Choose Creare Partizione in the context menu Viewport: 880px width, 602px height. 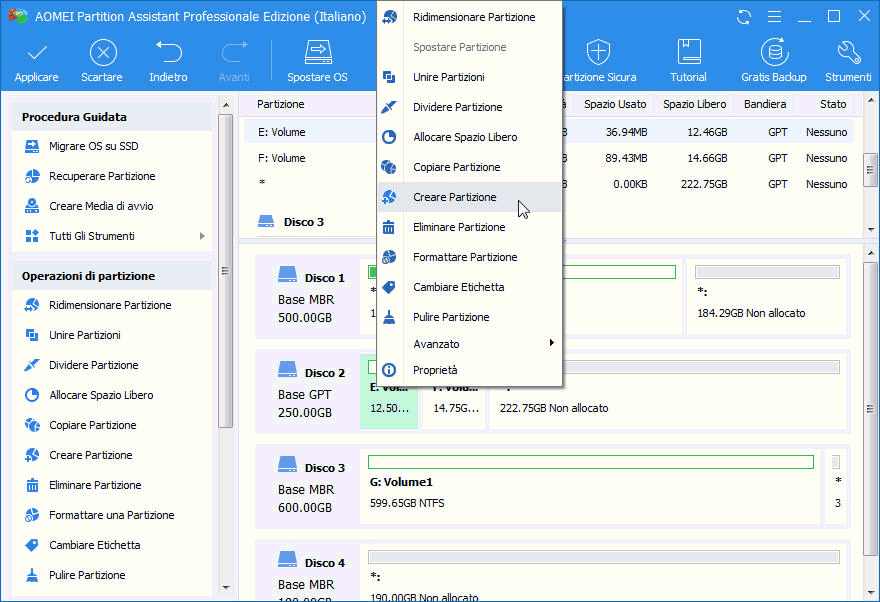point(470,197)
